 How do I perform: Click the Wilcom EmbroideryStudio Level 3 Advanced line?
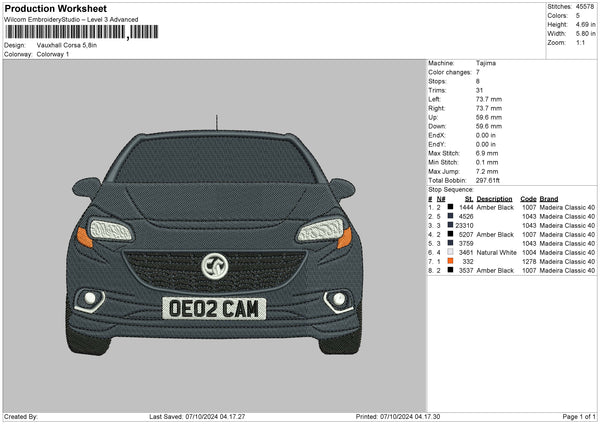point(71,20)
